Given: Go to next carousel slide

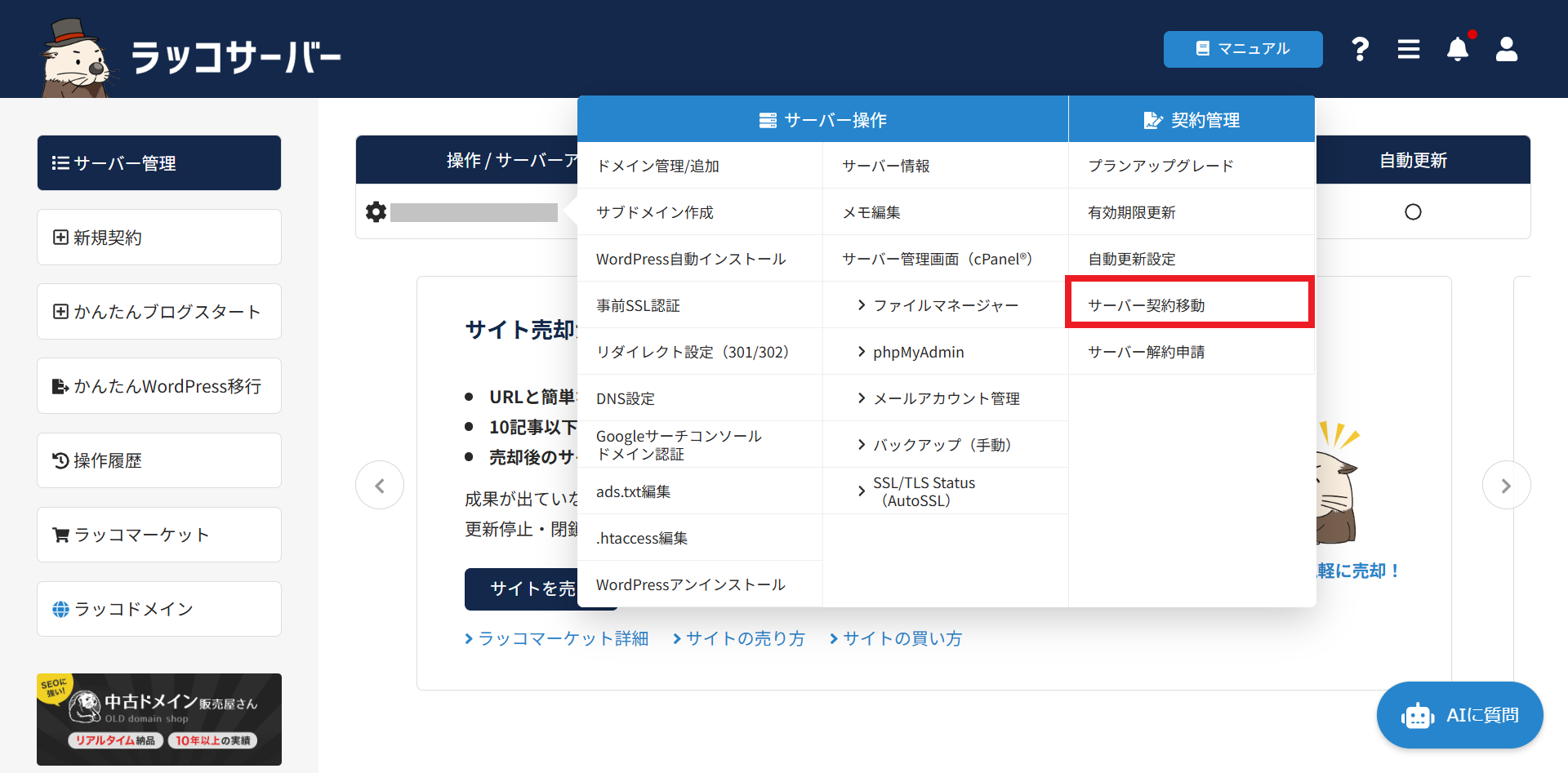Looking at the screenshot, I should coord(1506,486).
